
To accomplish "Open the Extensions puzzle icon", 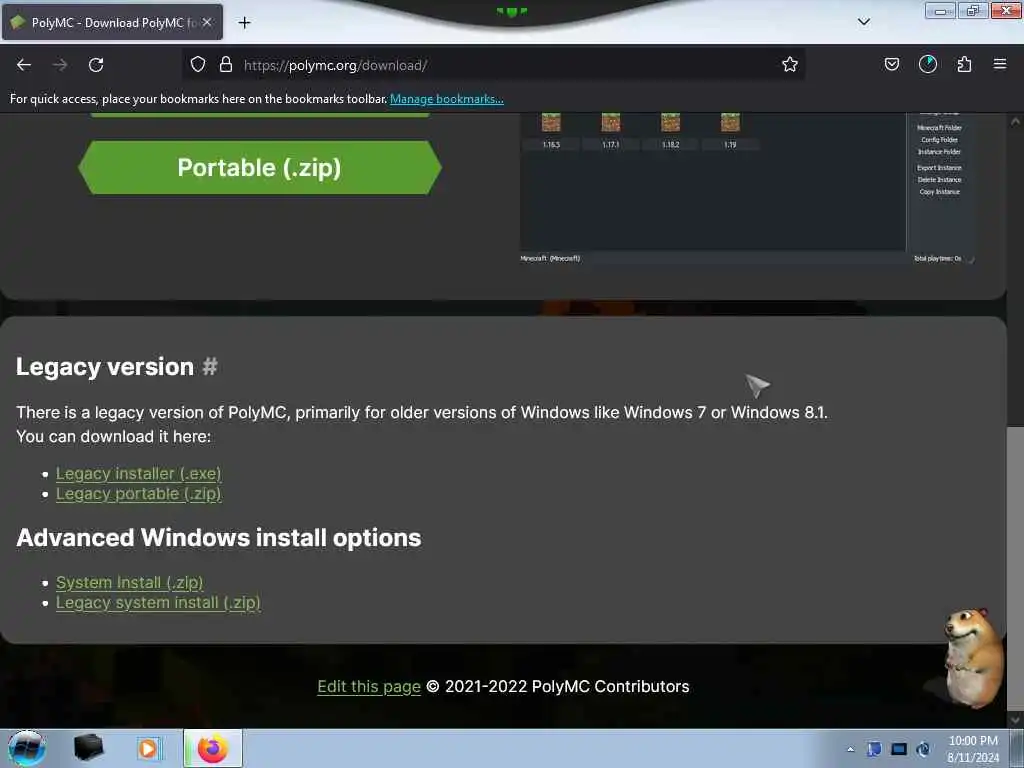I will coord(964,65).
